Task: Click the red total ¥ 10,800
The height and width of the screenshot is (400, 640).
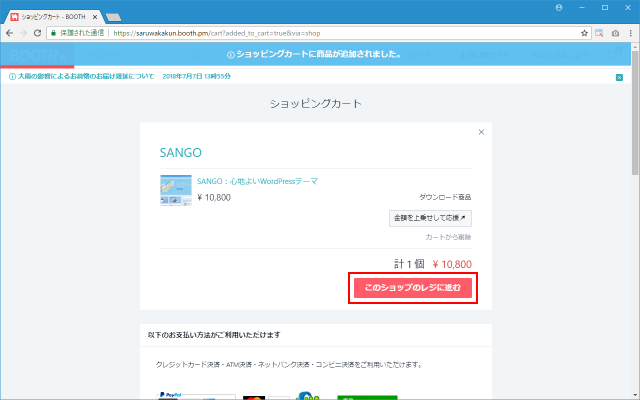Action: click(452, 264)
